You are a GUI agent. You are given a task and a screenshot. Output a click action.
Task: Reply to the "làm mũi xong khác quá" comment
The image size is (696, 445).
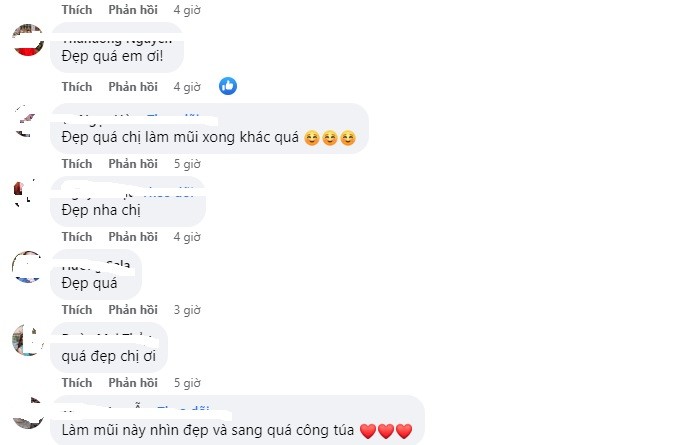click(133, 164)
